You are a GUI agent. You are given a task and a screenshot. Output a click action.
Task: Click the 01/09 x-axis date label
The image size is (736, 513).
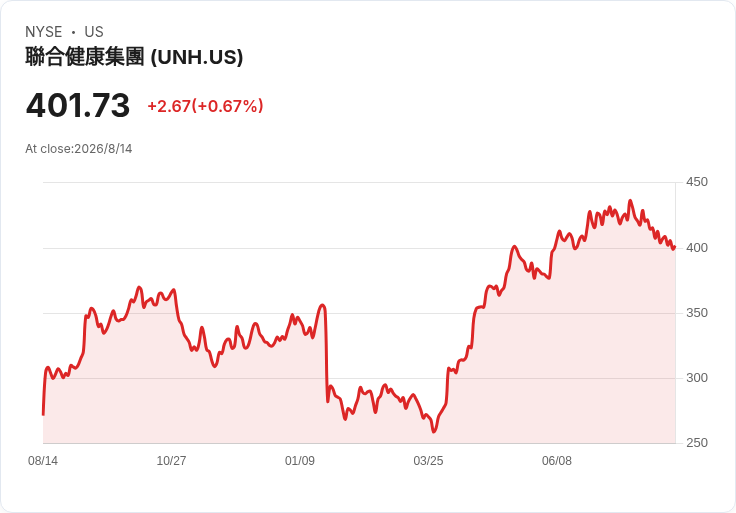[x=300, y=461]
